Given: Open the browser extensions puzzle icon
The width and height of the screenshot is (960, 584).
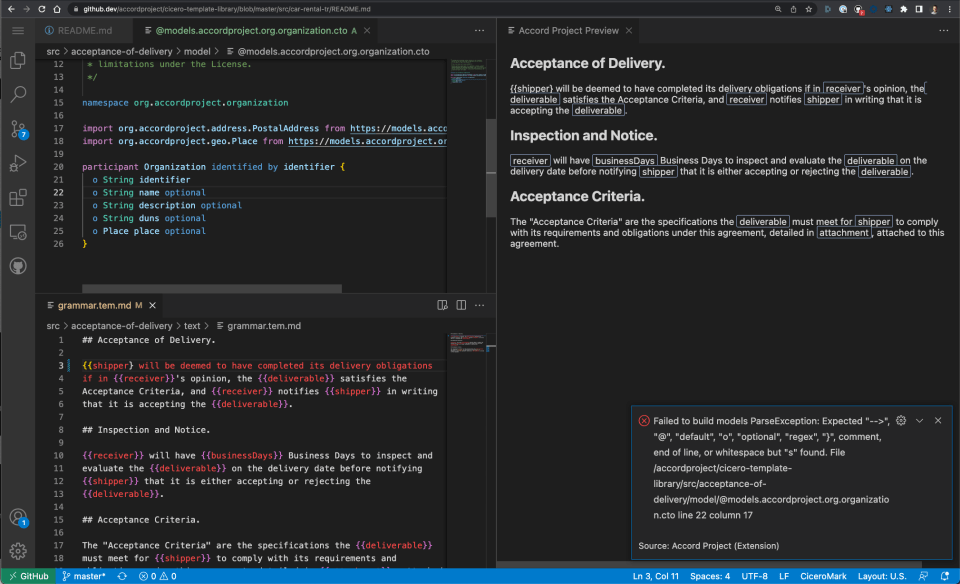Looking at the screenshot, I should [904, 9].
